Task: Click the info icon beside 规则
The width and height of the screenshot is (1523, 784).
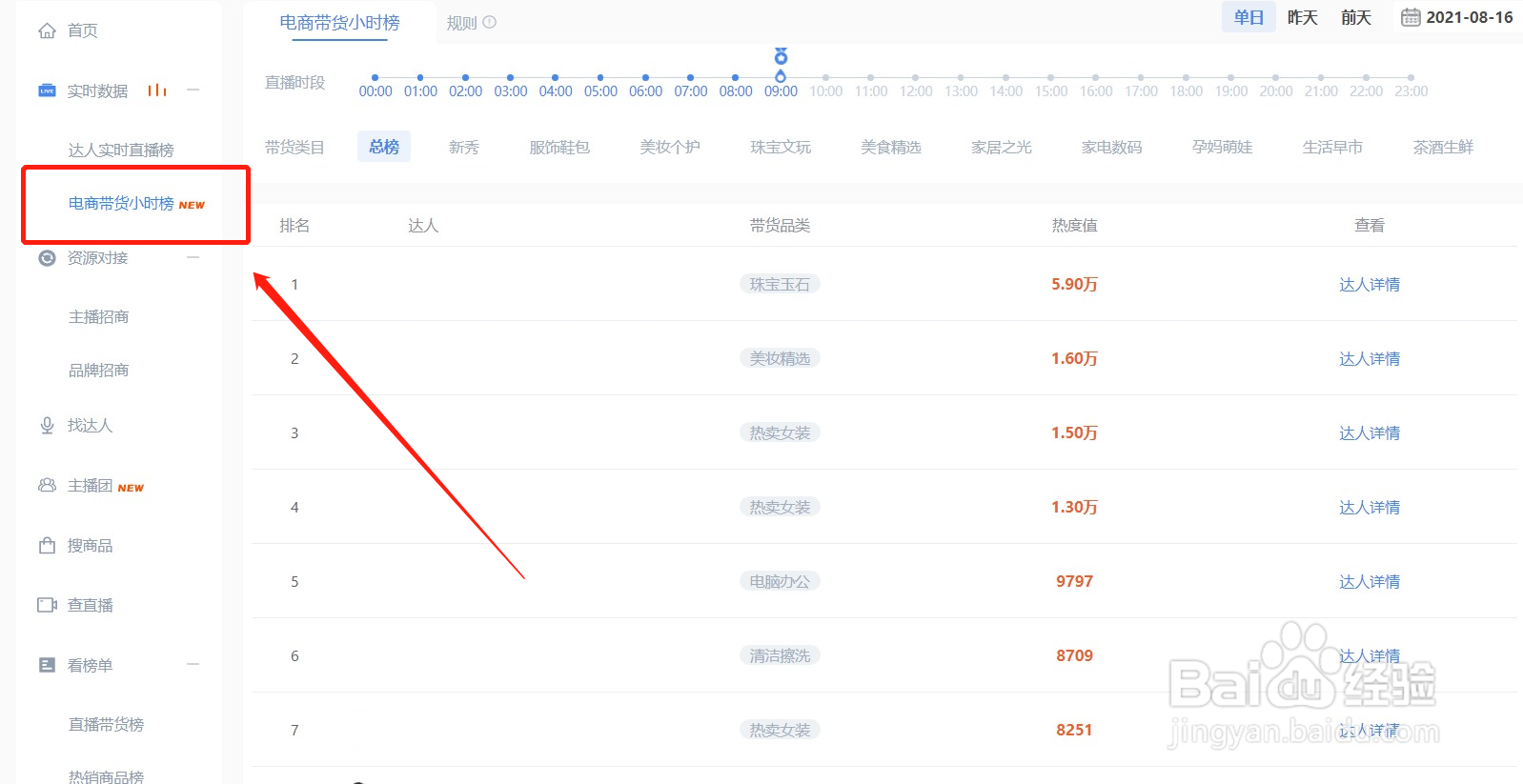Action: point(490,22)
